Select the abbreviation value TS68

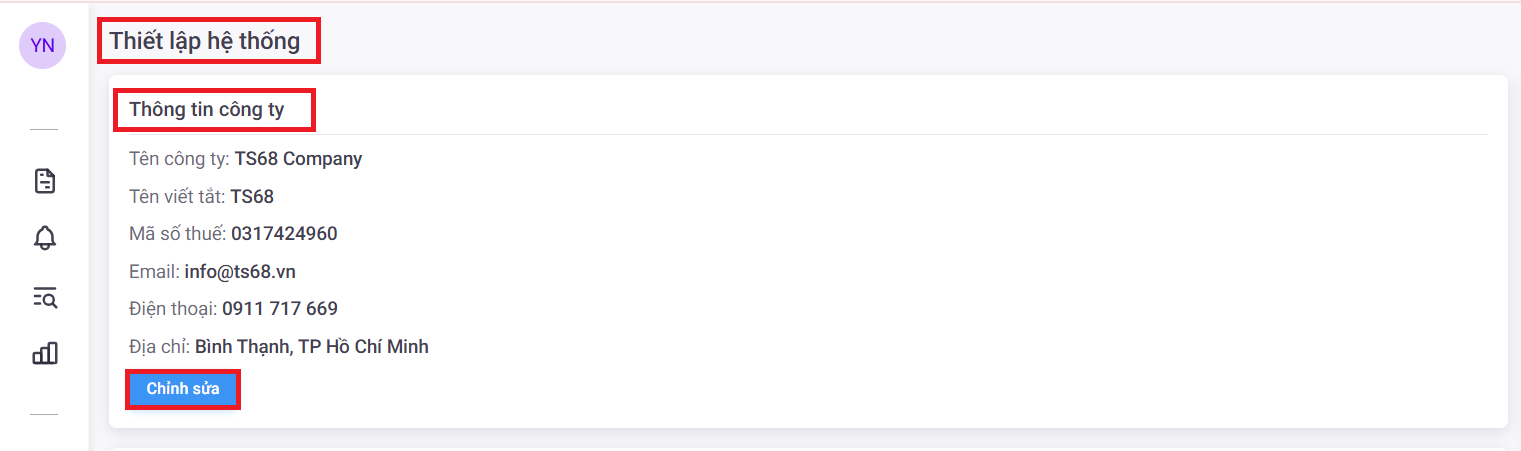[x=252, y=197]
